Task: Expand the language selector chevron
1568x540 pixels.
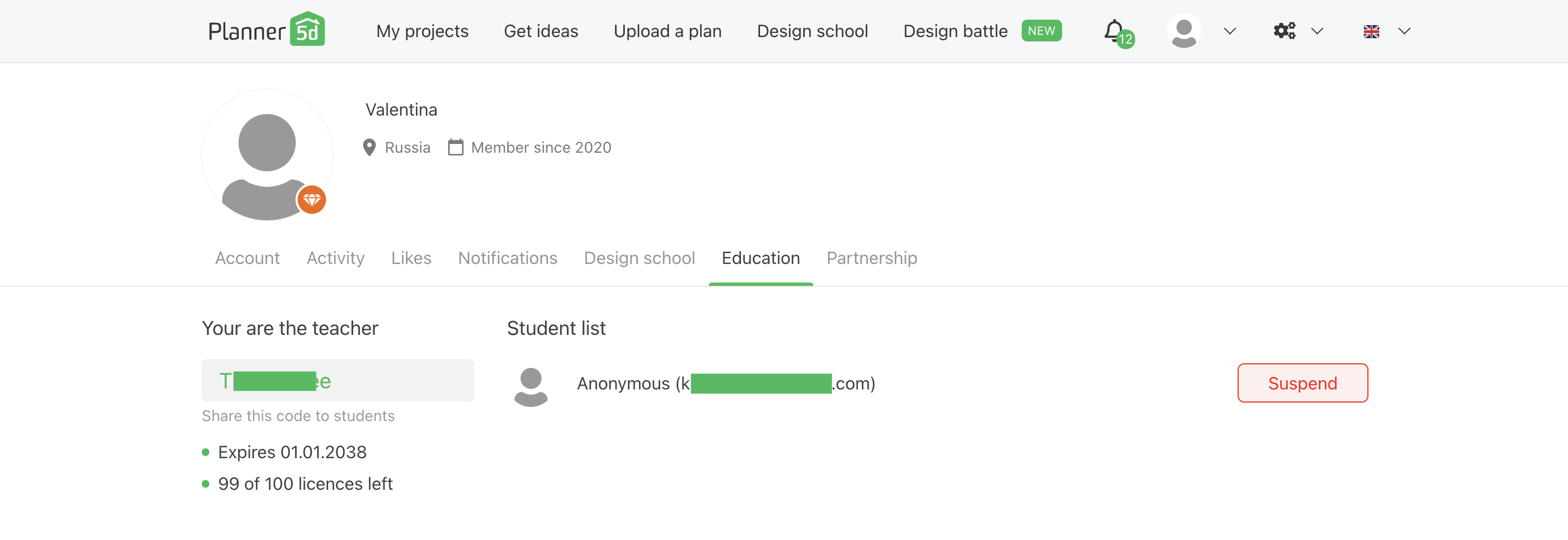Action: 1404,32
